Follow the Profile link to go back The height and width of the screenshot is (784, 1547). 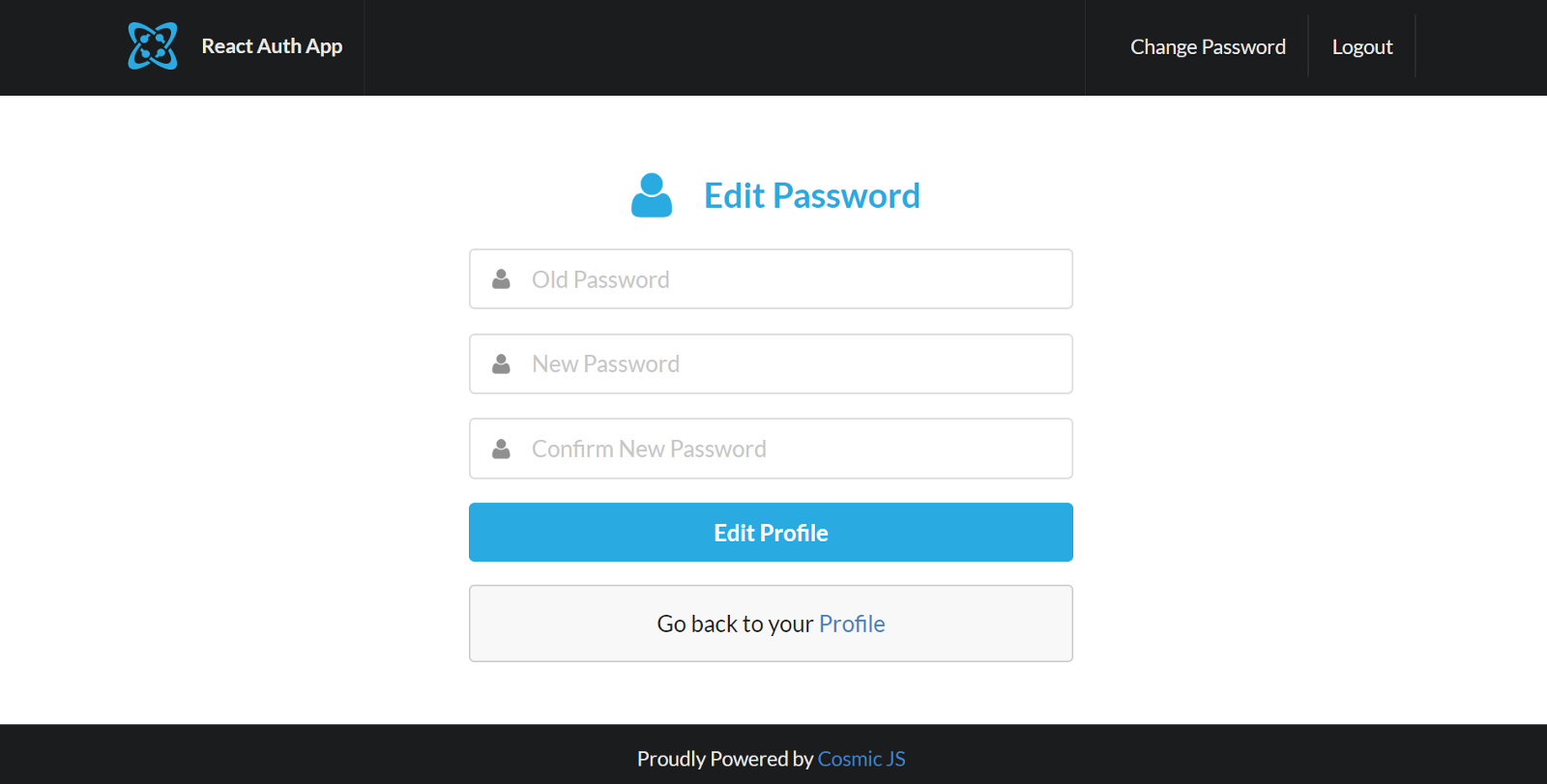click(x=852, y=624)
